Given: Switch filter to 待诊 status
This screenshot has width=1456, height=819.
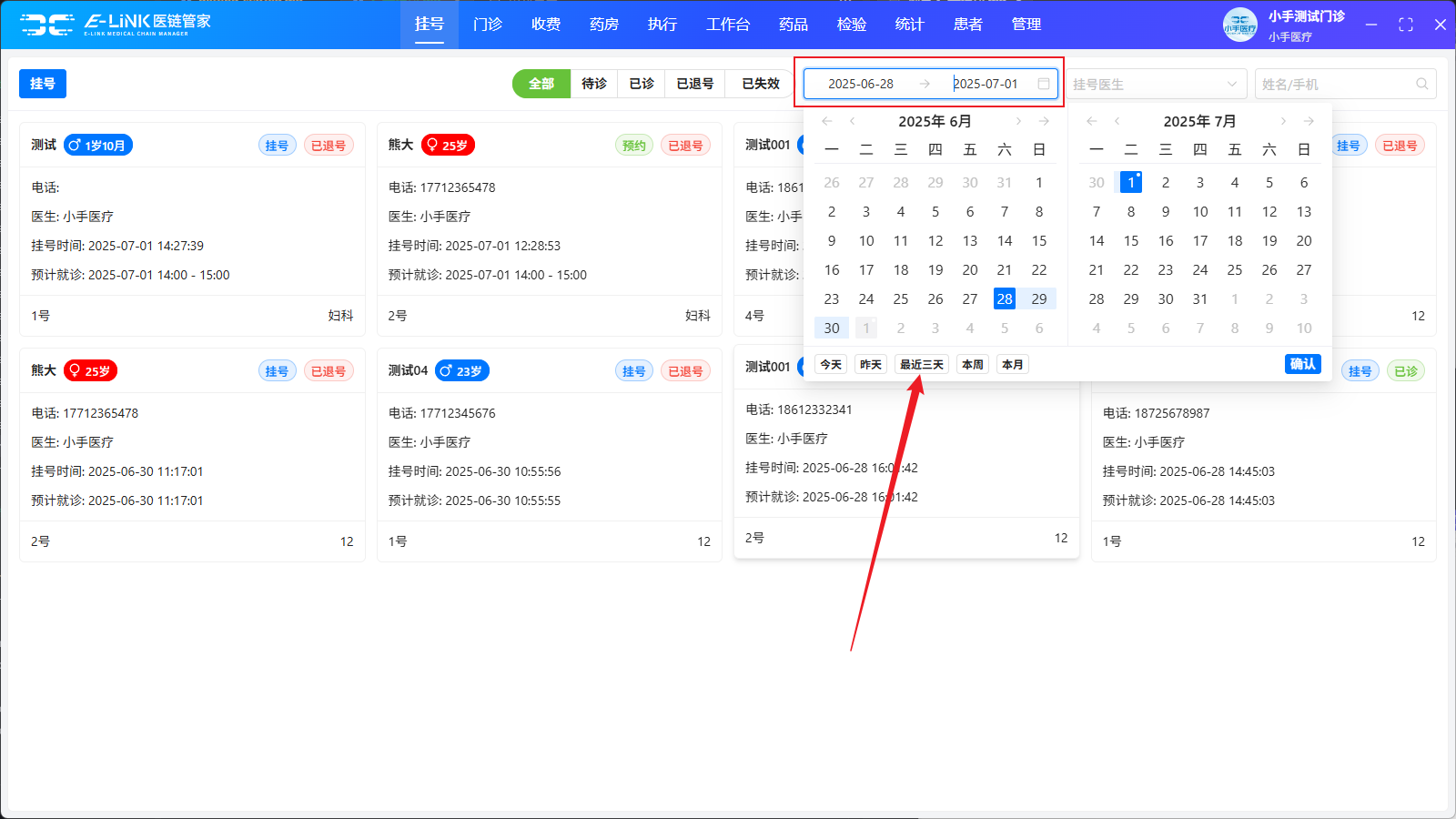Looking at the screenshot, I should click(594, 84).
